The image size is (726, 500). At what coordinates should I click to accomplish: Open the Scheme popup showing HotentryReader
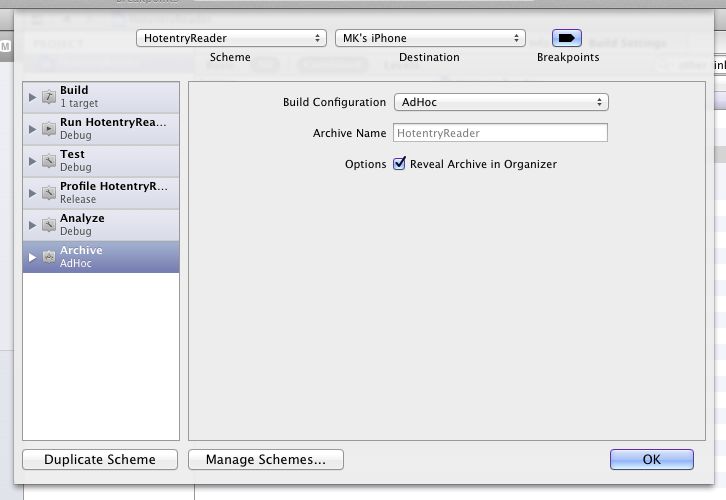click(231, 38)
